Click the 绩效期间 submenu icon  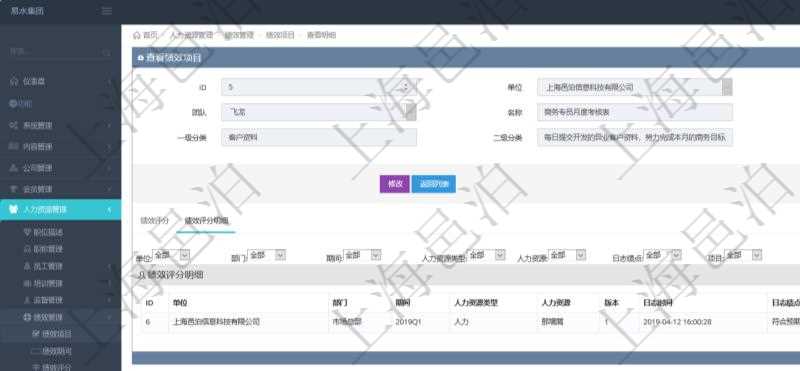pyautogui.click(x=36, y=351)
